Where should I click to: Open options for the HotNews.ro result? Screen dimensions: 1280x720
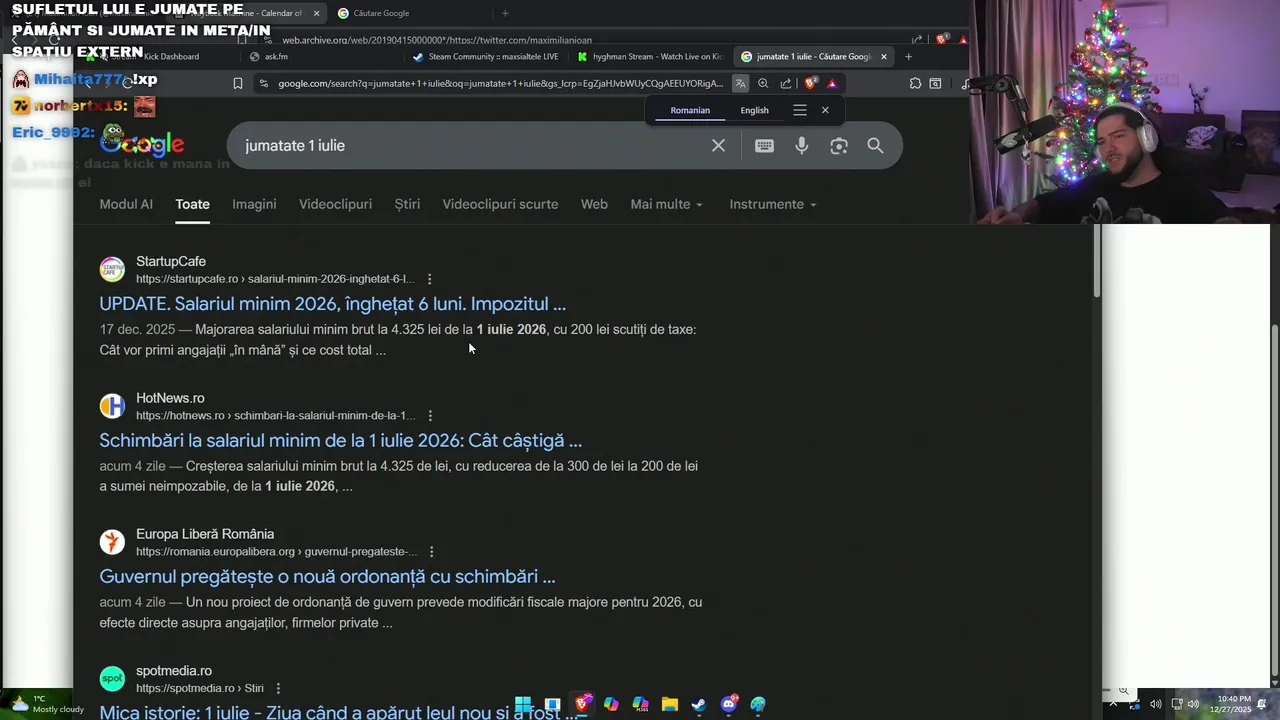click(x=430, y=416)
